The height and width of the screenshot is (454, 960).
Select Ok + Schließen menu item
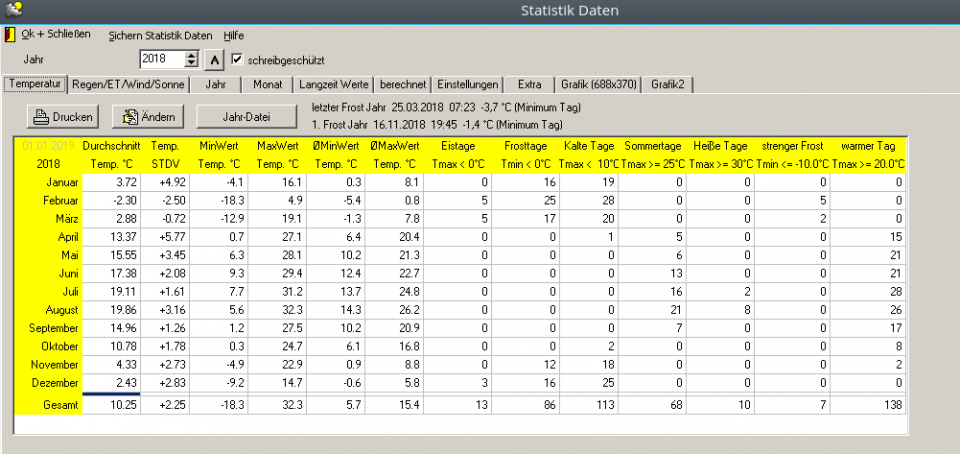(x=49, y=35)
